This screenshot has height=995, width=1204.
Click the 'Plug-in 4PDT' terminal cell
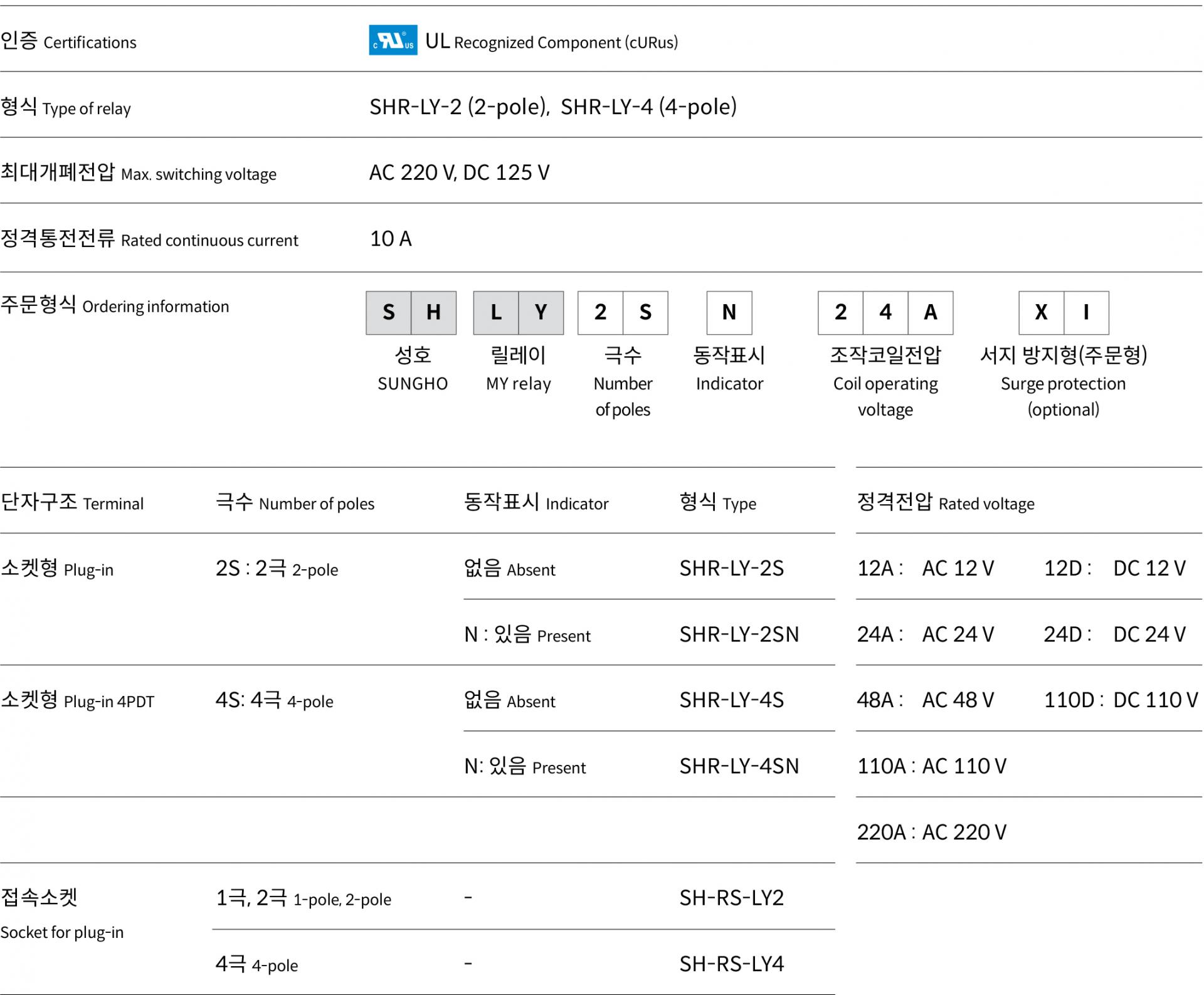[x=77, y=700]
